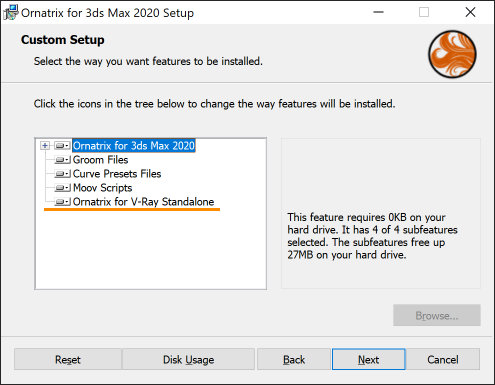Select the Moov Scripts feature label
The width and height of the screenshot is (495, 385).
point(102,188)
